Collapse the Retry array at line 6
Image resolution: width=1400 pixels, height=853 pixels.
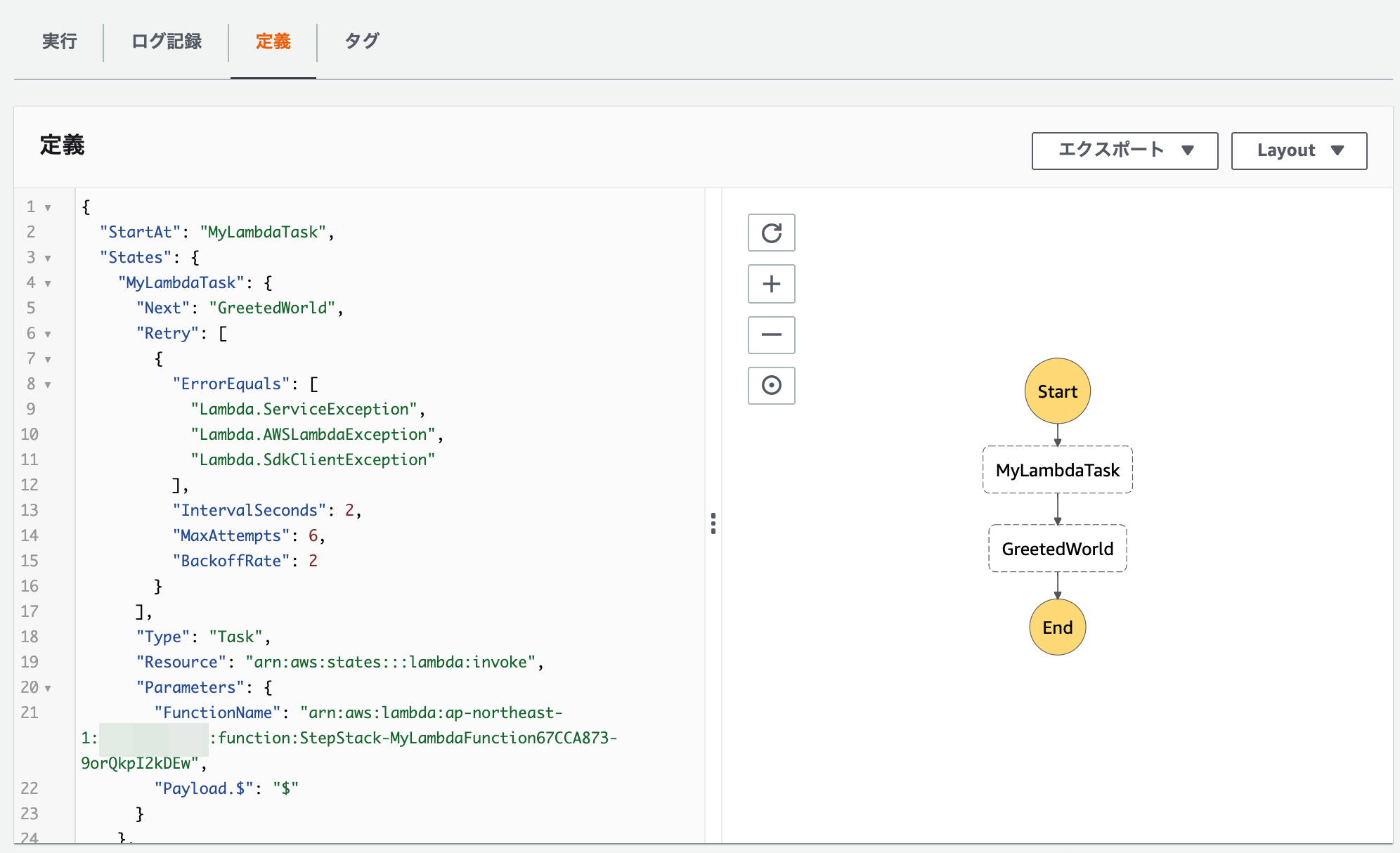pyautogui.click(x=46, y=333)
